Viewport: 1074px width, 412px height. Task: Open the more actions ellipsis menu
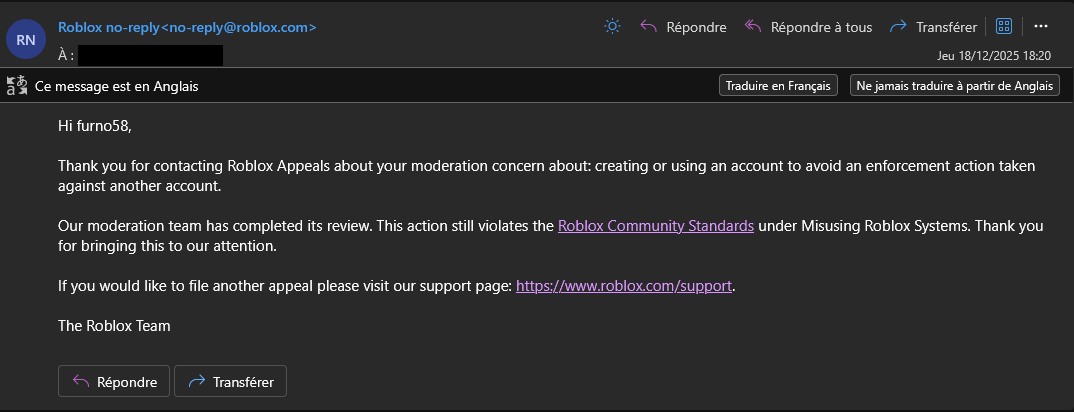pos(1041,27)
